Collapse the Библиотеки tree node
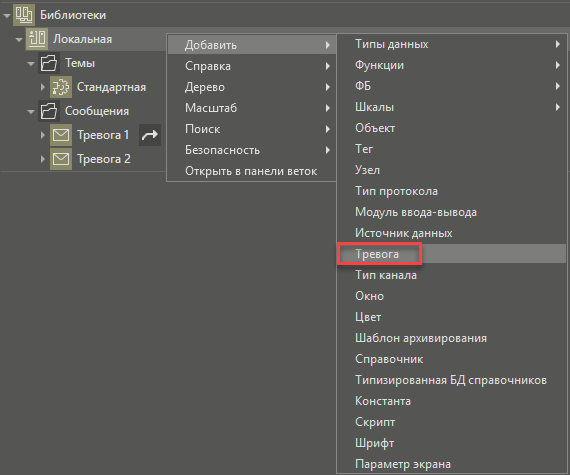Image resolution: width=570 pixels, height=475 pixels. click(x=7, y=16)
